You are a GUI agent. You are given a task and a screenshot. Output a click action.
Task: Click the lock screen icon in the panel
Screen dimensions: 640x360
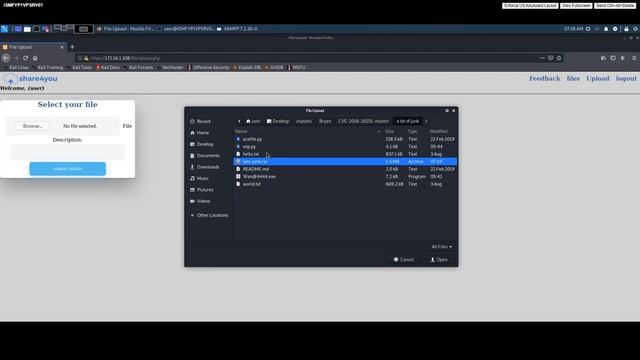(626, 29)
